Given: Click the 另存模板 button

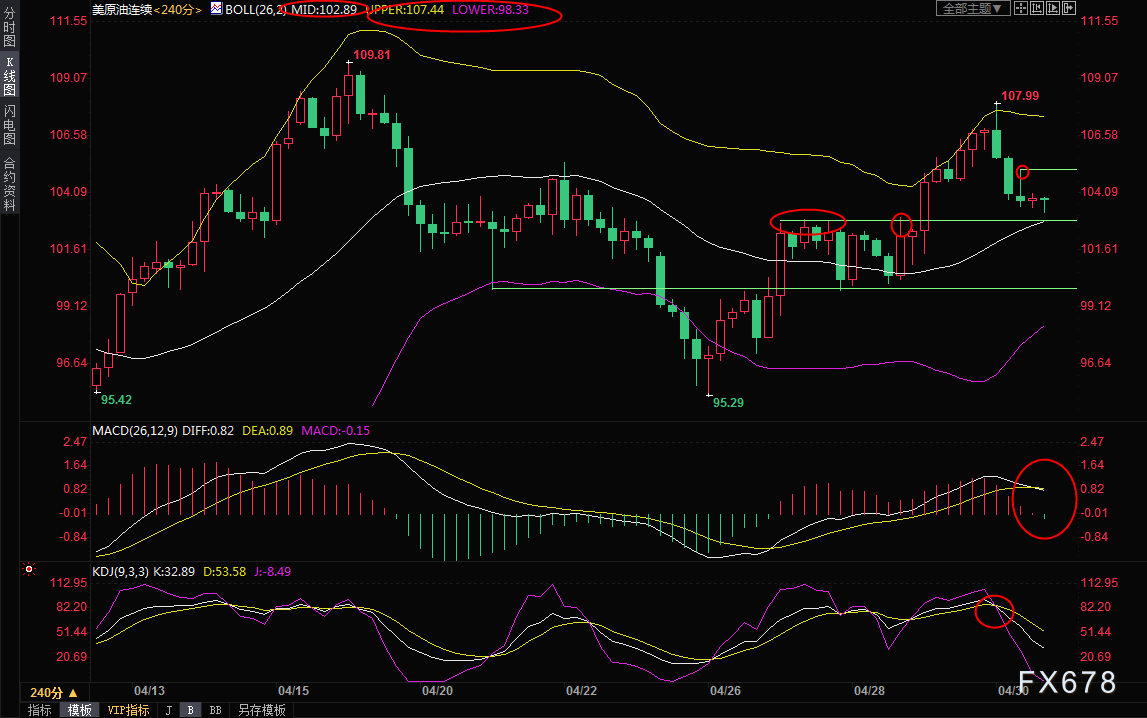Looking at the screenshot, I should pyautogui.click(x=261, y=710).
